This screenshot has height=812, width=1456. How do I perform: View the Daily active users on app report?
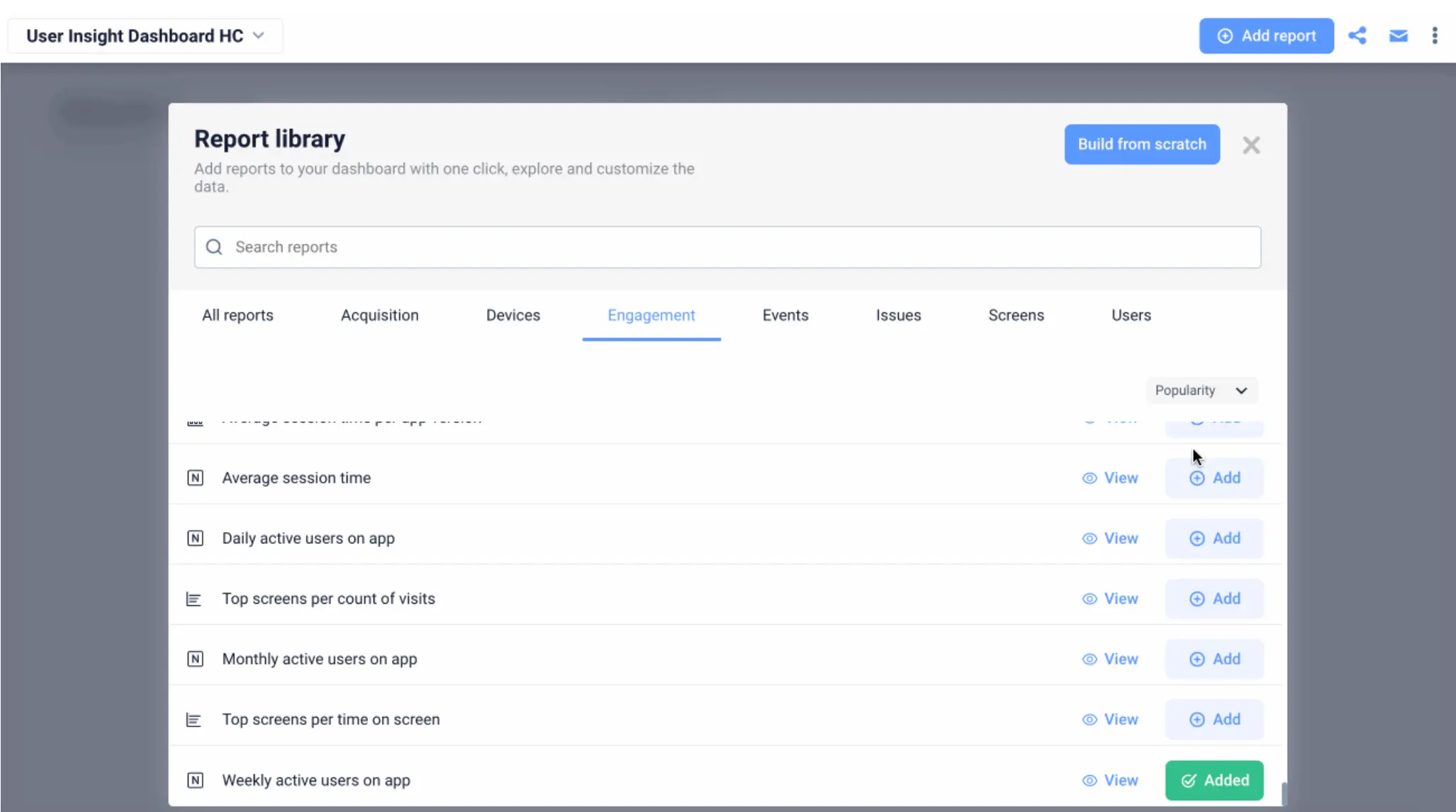click(1110, 538)
